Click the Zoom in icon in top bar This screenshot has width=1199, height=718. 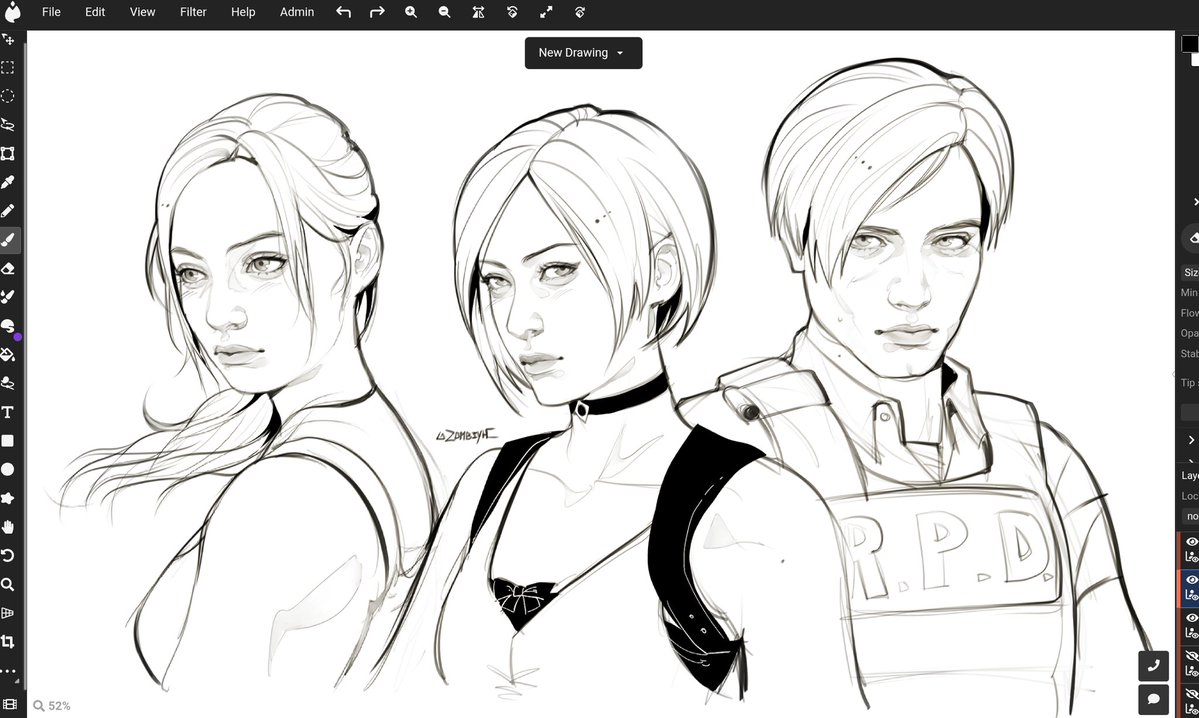coord(411,12)
